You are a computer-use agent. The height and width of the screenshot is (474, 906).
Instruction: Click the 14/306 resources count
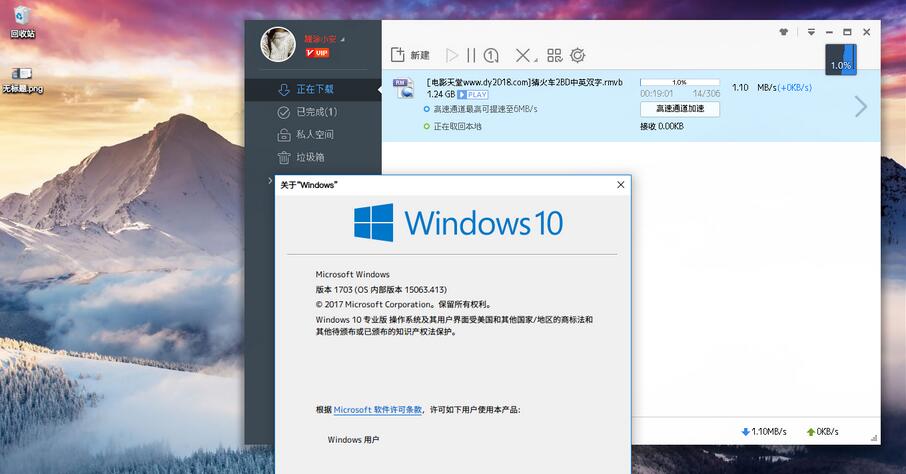(x=706, y=94)
